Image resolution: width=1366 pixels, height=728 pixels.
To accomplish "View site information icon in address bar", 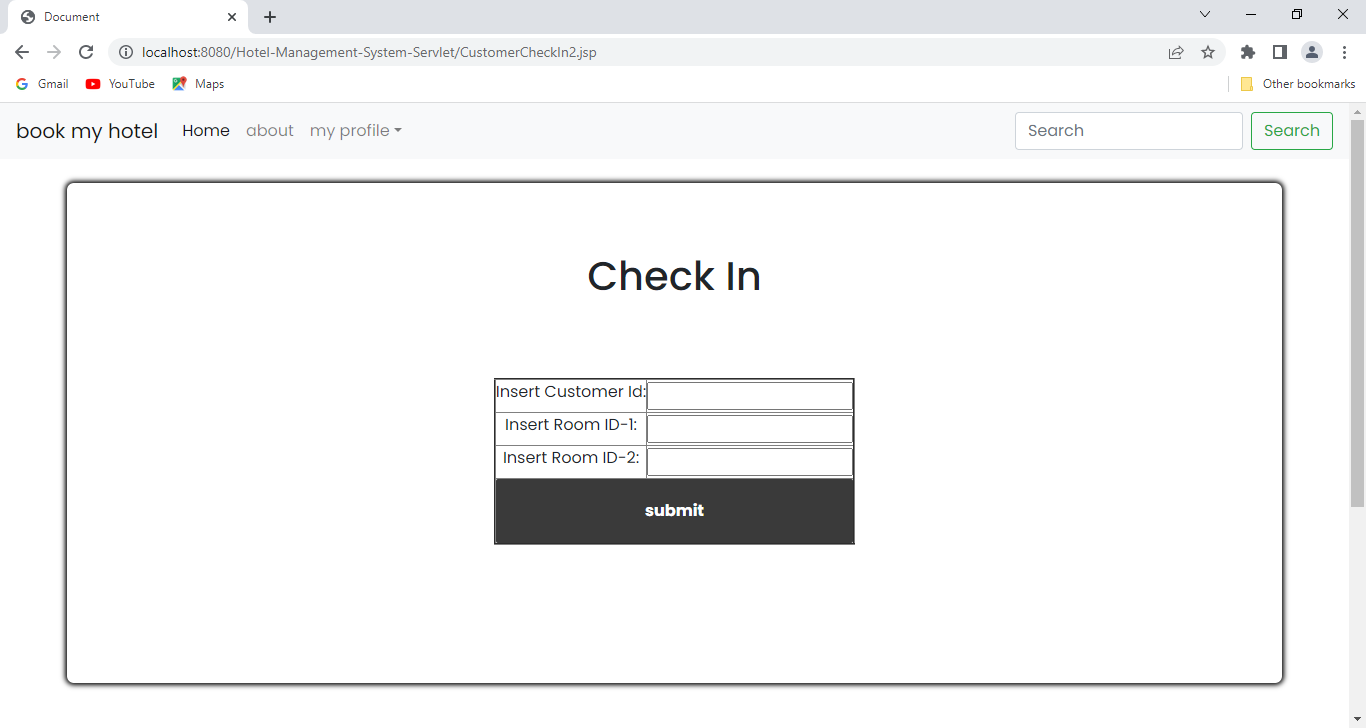I will coord(126,52).
